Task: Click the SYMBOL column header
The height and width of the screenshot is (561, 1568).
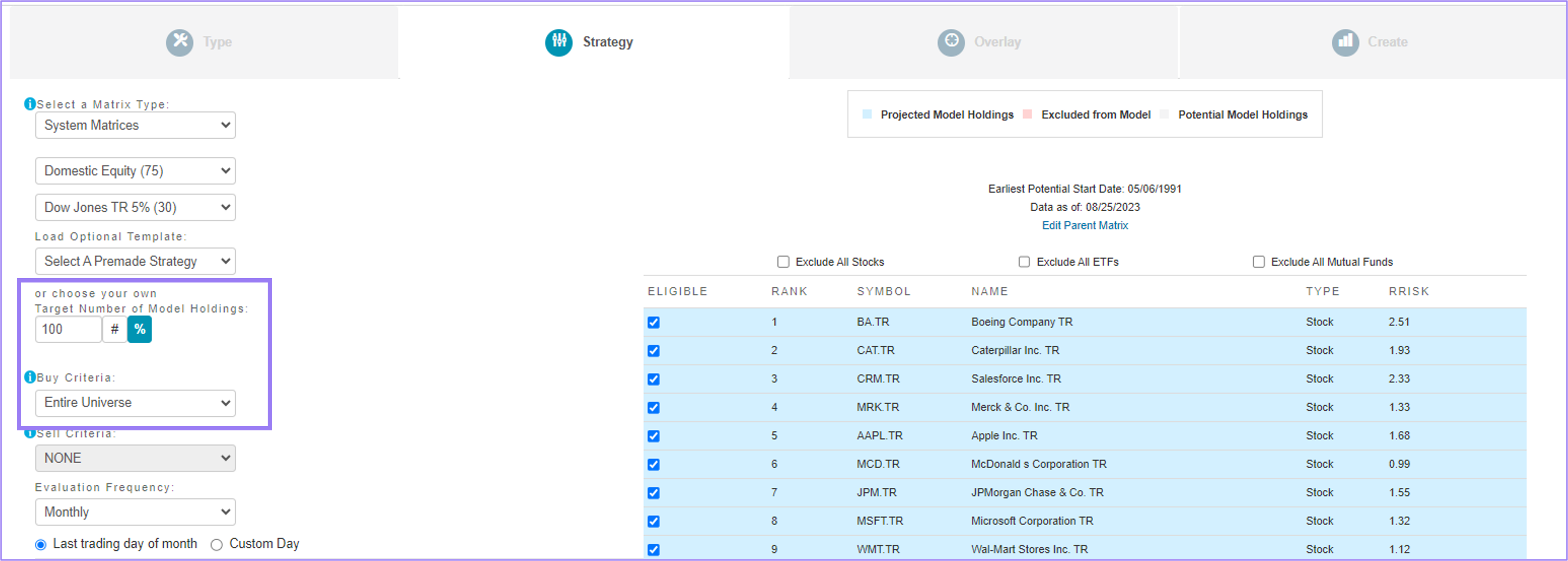Action: [x=884, y=291]
